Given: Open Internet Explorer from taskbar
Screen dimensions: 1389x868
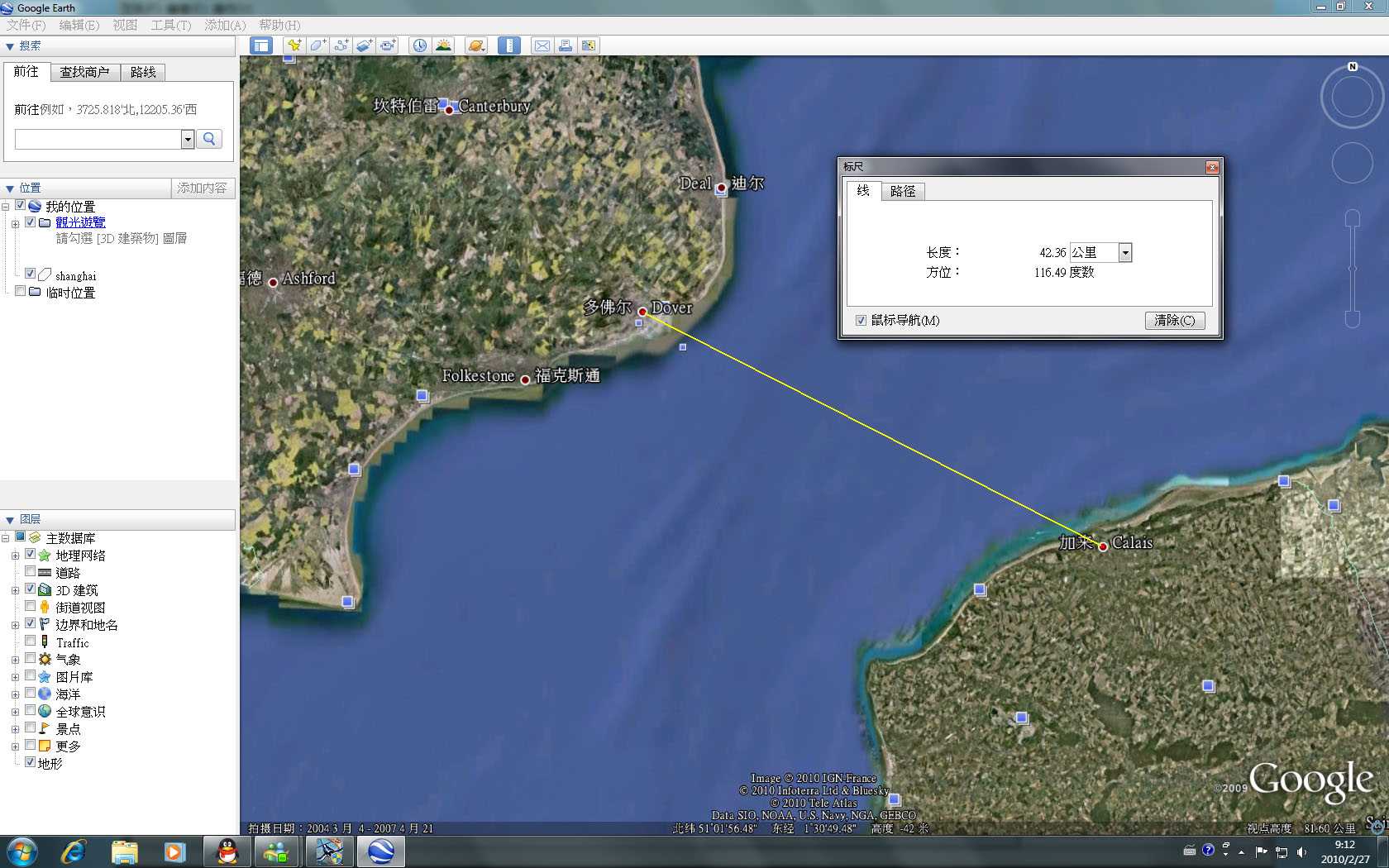Looking at the screenshot, I should [x=74, y=851].
